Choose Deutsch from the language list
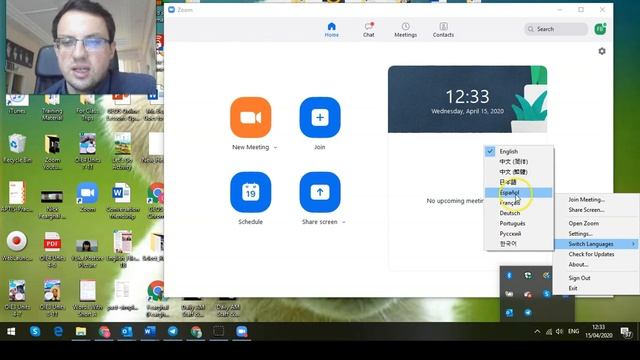The width and height of the screenshot is (640, 360). [519, 213]
